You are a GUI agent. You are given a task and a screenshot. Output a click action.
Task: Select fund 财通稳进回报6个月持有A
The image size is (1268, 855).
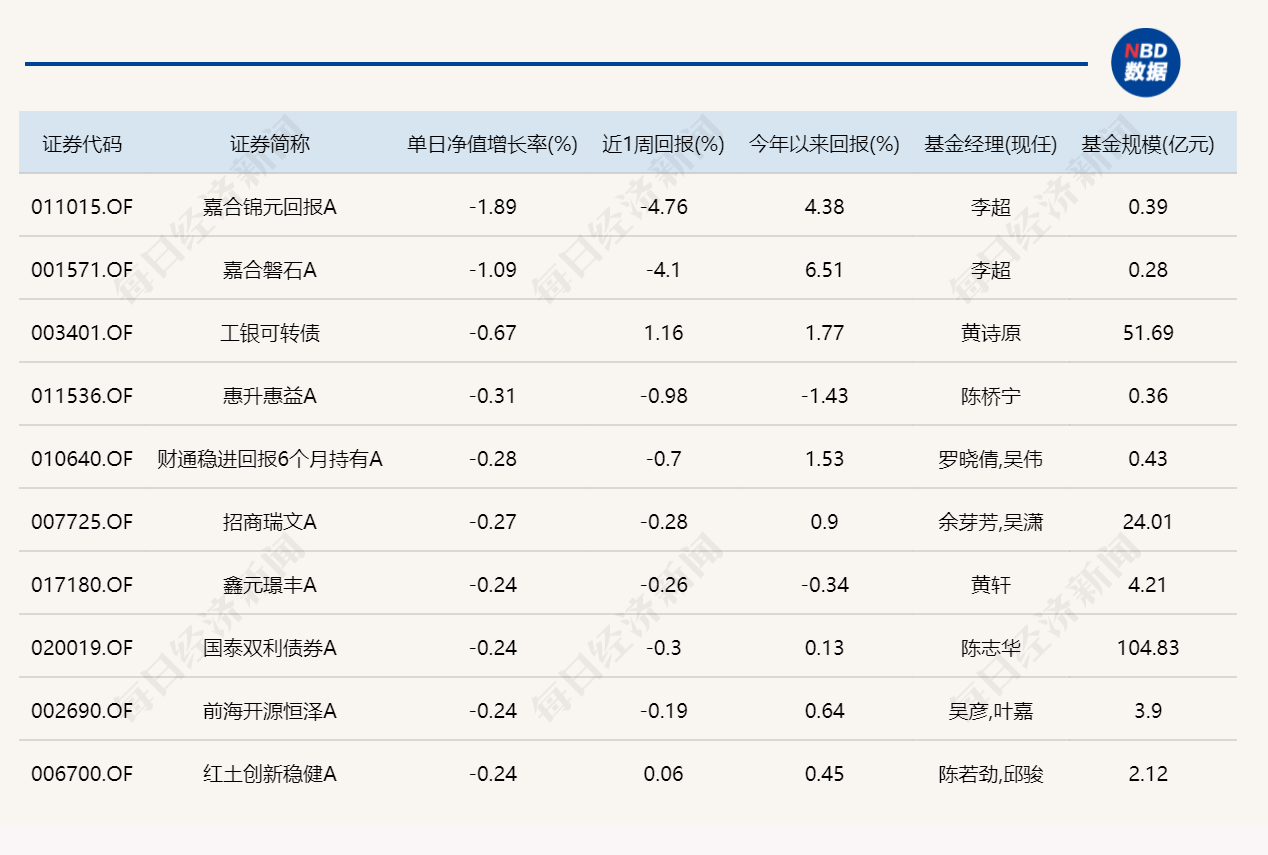tap(267, 458)
